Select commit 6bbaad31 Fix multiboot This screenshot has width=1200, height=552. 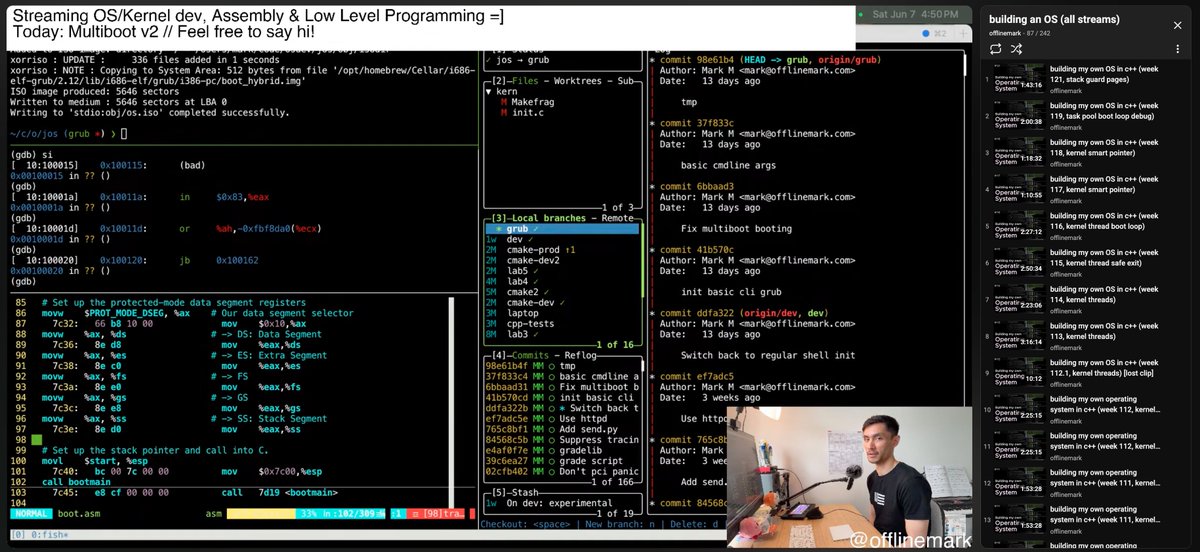pyautogui.click(x=561, y=387)
